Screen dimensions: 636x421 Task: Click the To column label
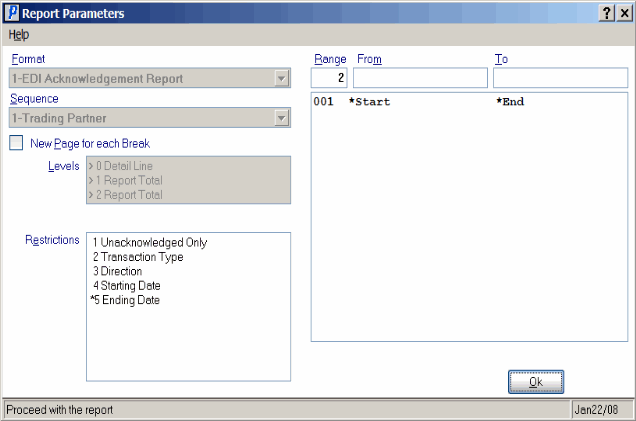coord(501,59)
